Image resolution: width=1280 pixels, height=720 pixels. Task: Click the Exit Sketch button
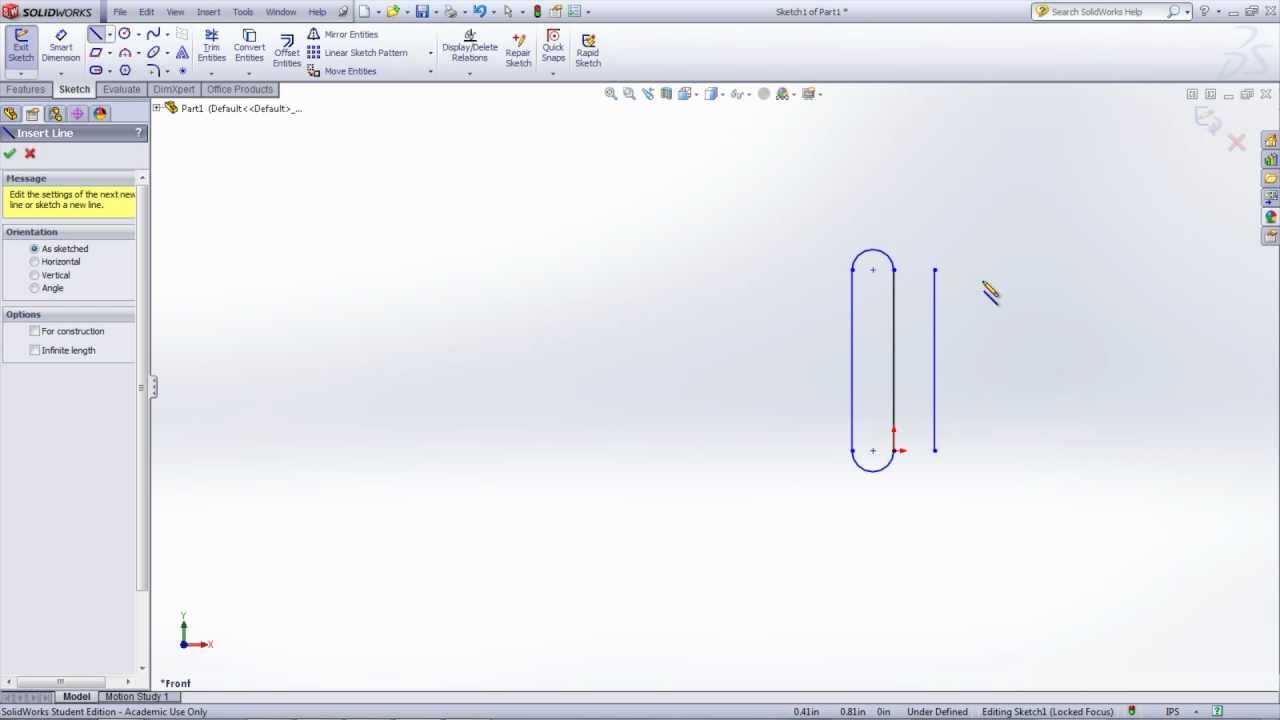click(x=21, y=46)
